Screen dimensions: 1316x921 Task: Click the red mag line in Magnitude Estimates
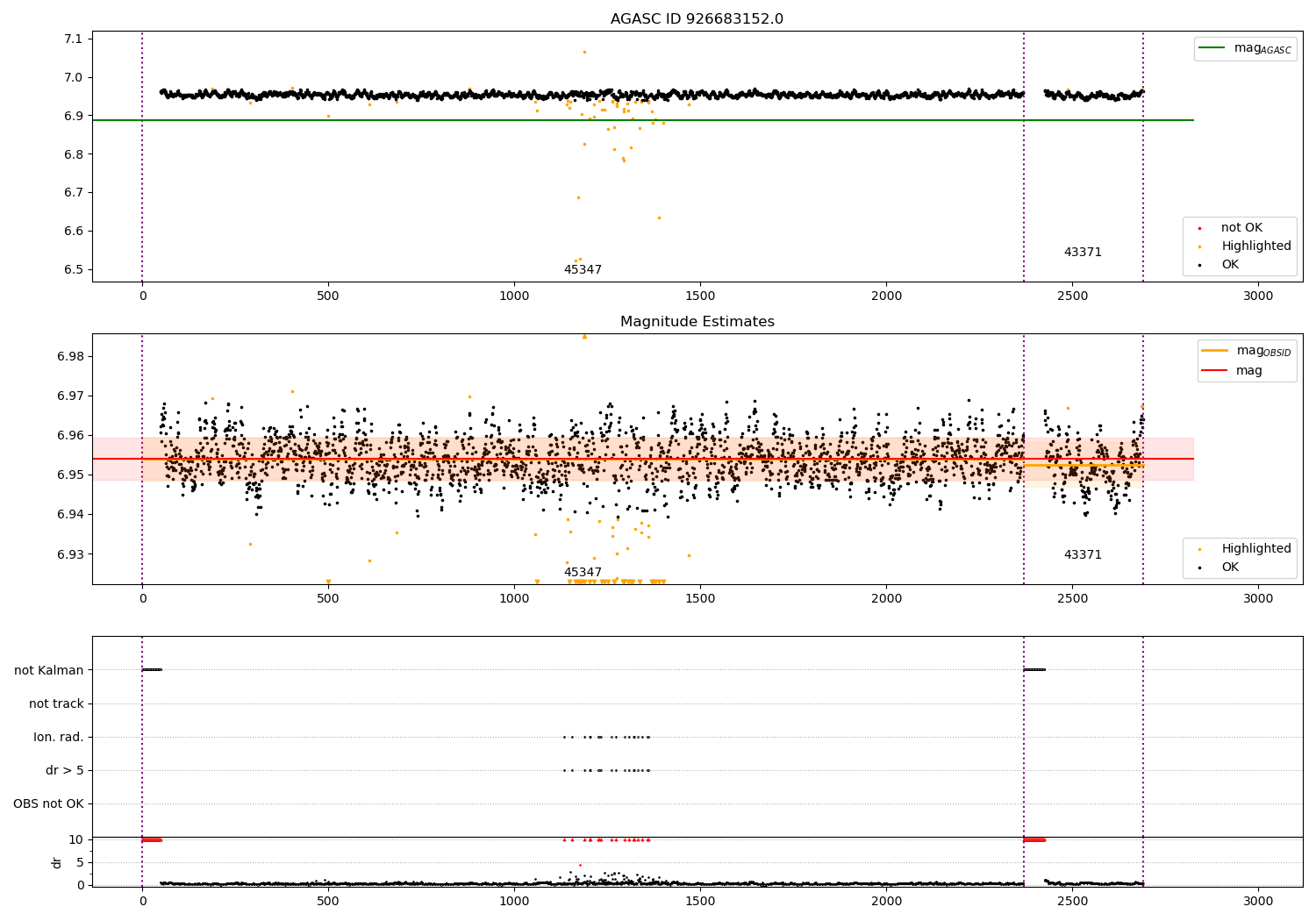click(642, 459)
